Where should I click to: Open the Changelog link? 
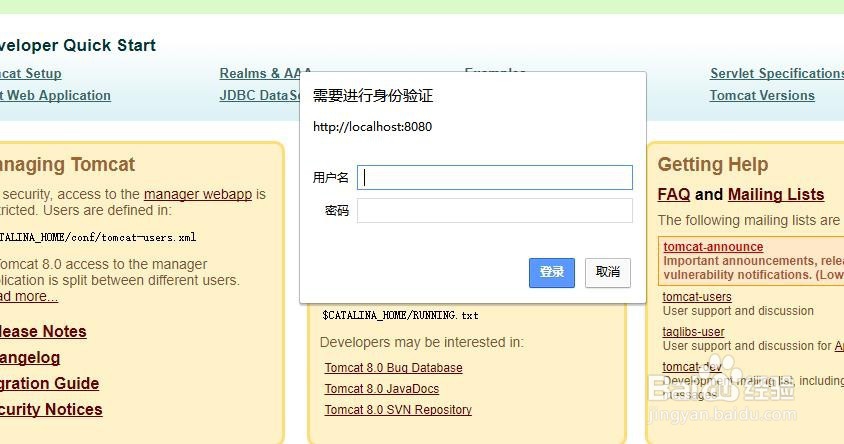(x=30, y=358)
